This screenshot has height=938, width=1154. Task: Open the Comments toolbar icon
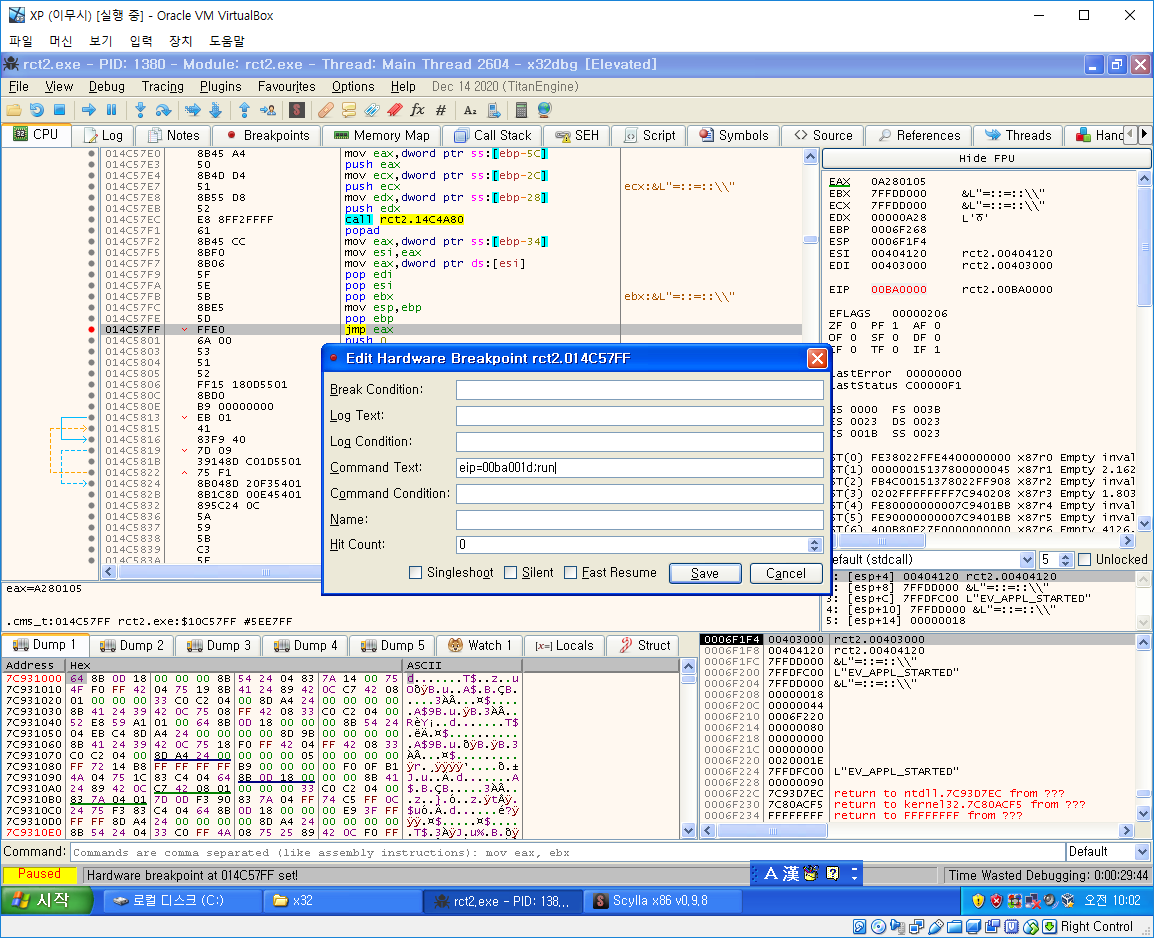[349, 110]
